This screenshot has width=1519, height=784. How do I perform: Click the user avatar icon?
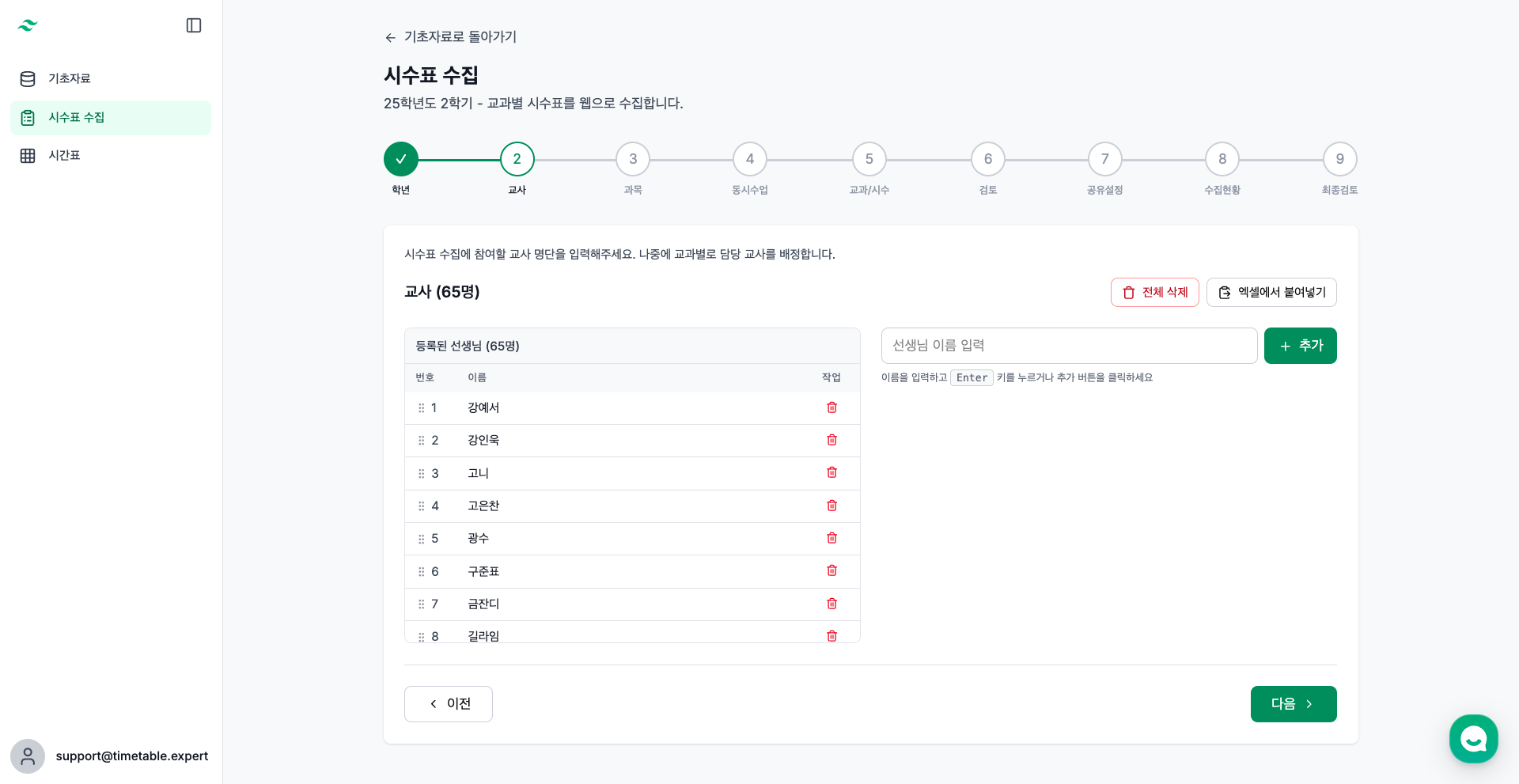point(28,756)
